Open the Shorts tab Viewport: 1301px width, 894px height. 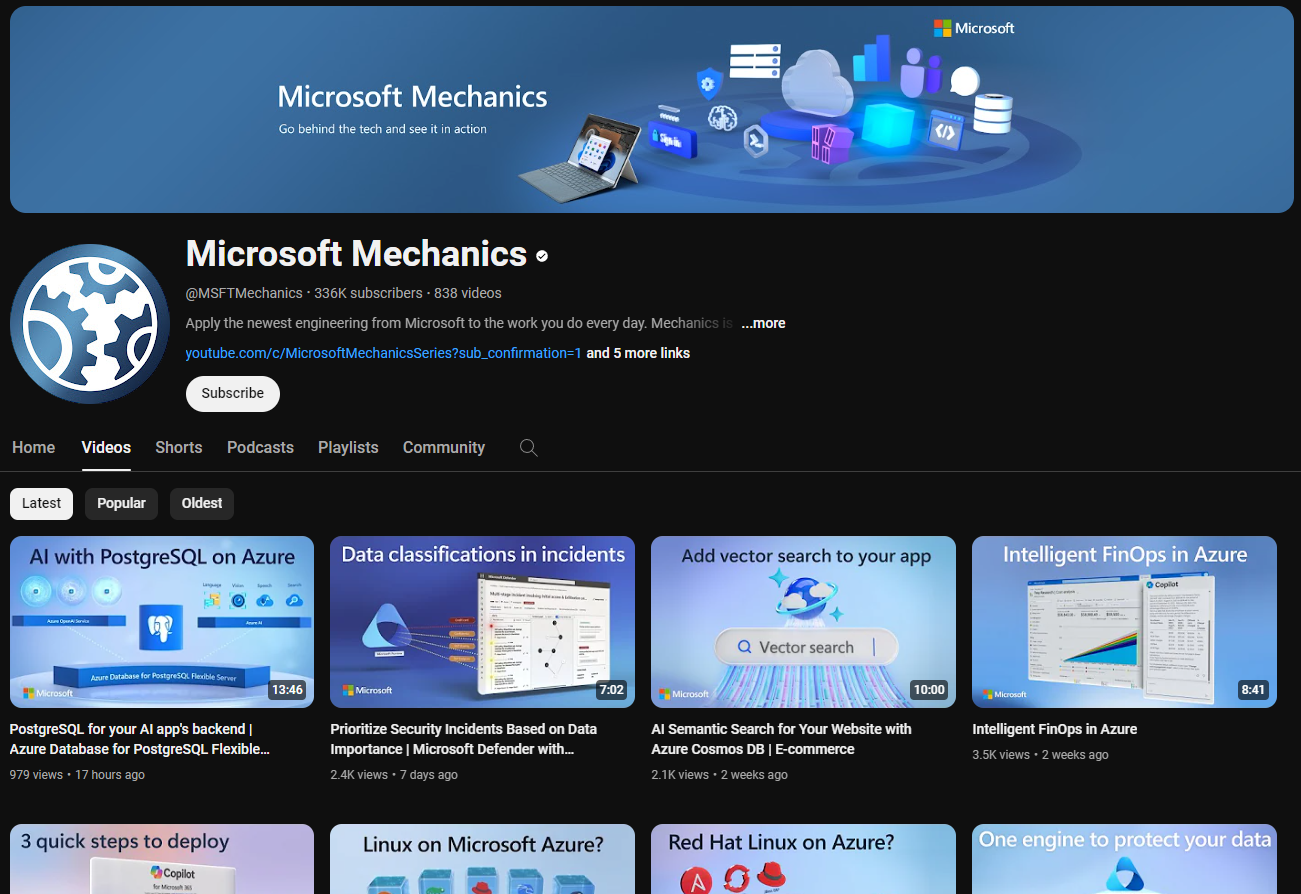(179, 448)
